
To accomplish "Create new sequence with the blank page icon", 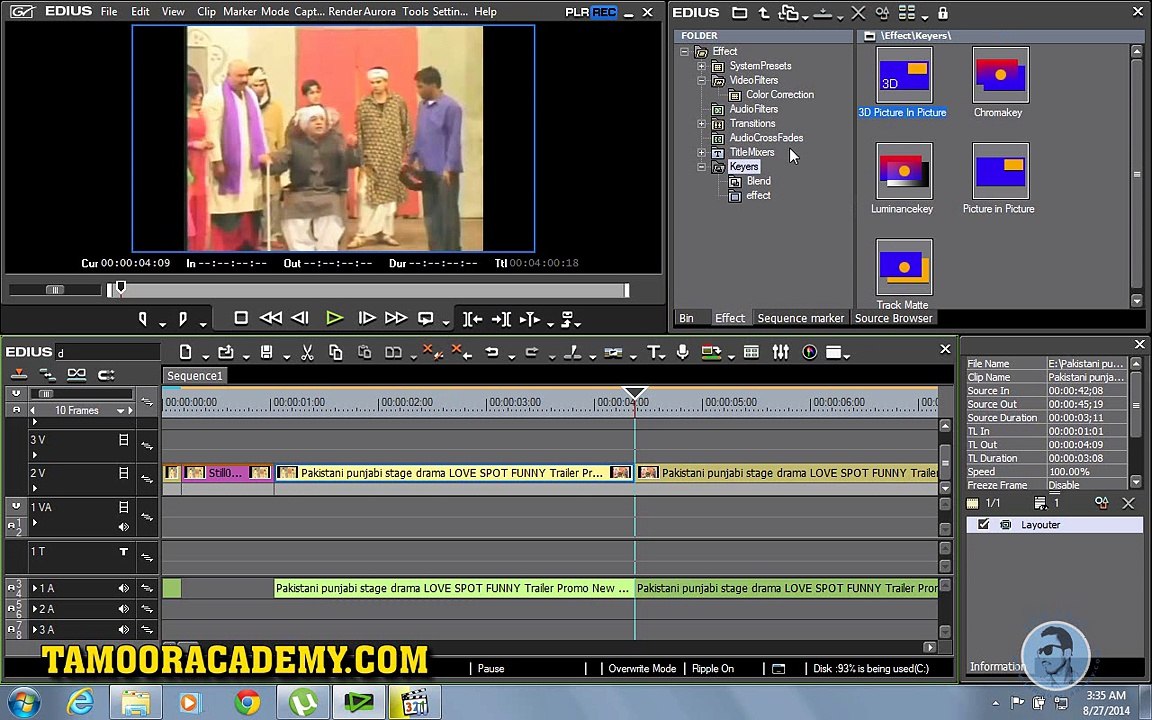I will tap(186, 353).
